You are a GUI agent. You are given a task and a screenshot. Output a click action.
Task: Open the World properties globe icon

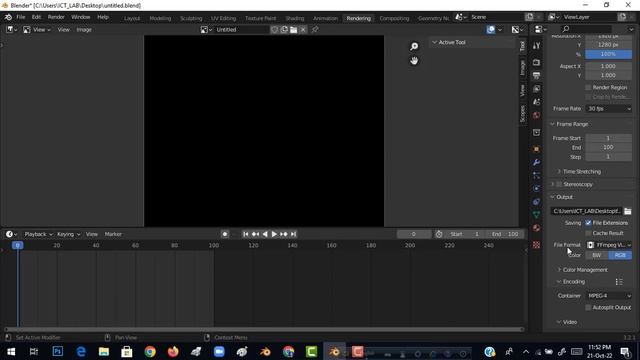pos(536,116)
